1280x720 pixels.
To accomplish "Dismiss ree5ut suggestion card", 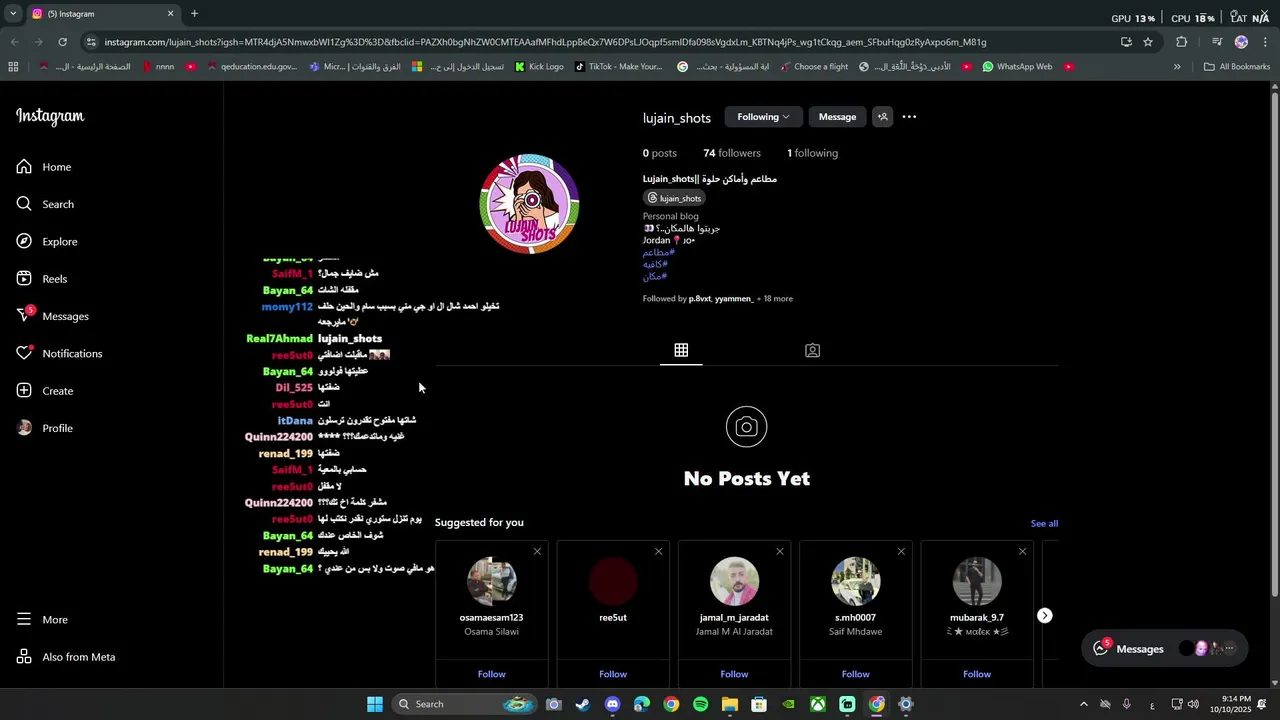I will point(658,552).
